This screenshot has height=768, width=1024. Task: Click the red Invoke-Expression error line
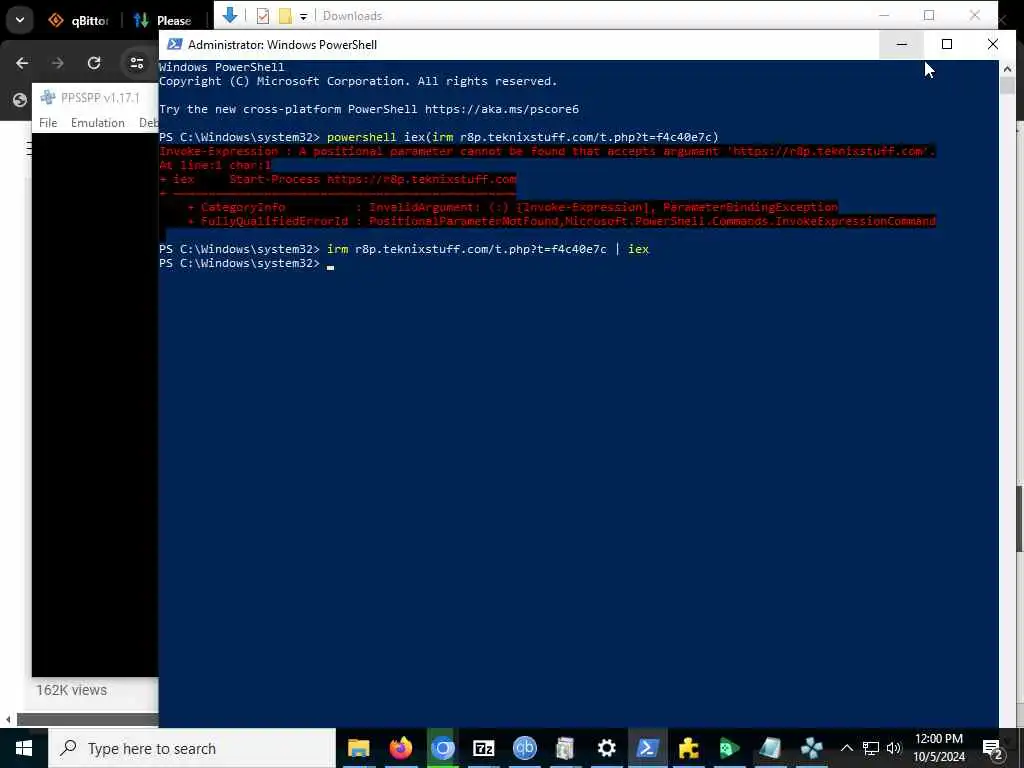(547, 152)
